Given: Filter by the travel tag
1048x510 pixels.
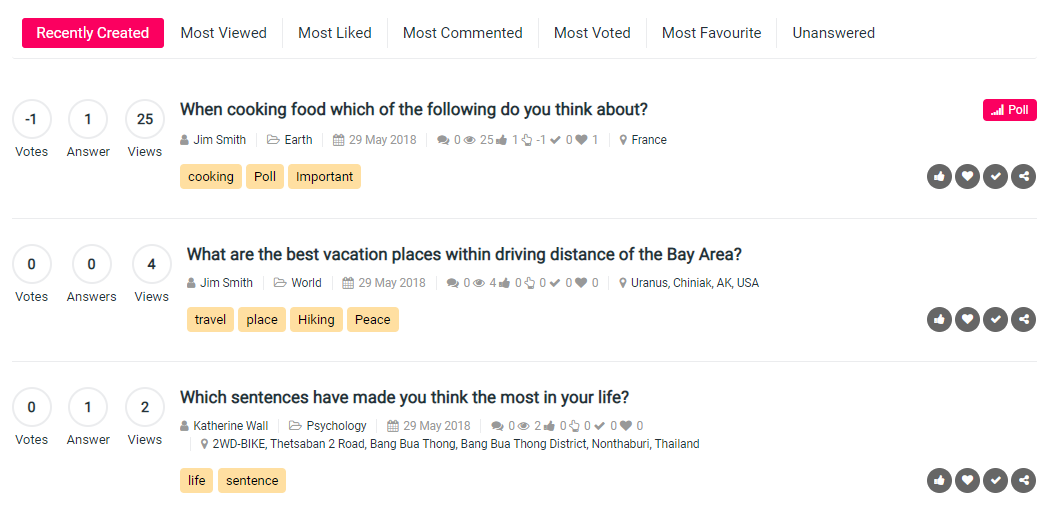Looking at the screenshot, I should [210, 320].
